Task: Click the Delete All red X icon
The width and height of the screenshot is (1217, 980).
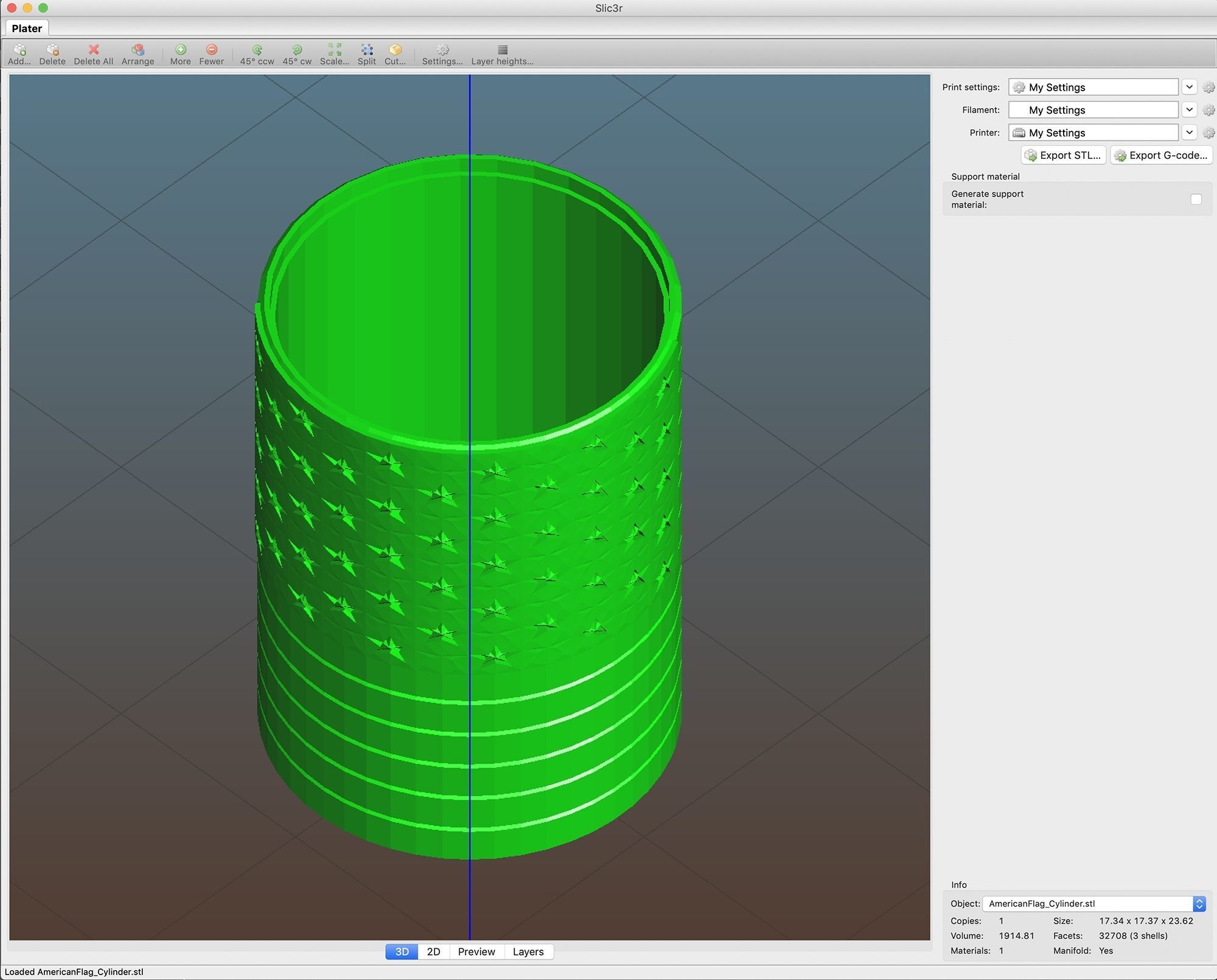Action: coord(94,49)
